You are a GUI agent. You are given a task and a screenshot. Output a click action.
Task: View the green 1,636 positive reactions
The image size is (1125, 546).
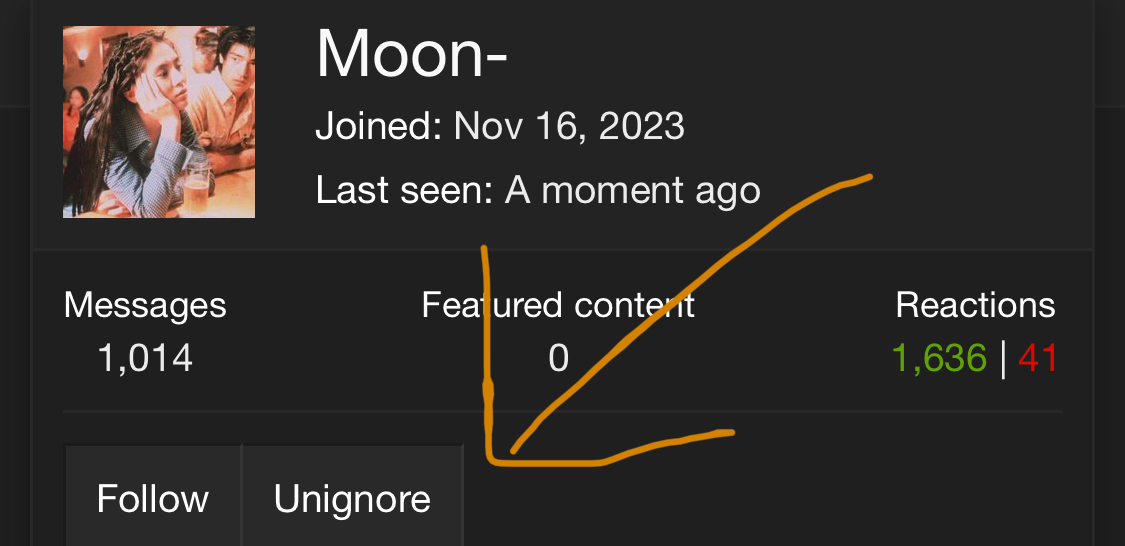coord(939,358)
